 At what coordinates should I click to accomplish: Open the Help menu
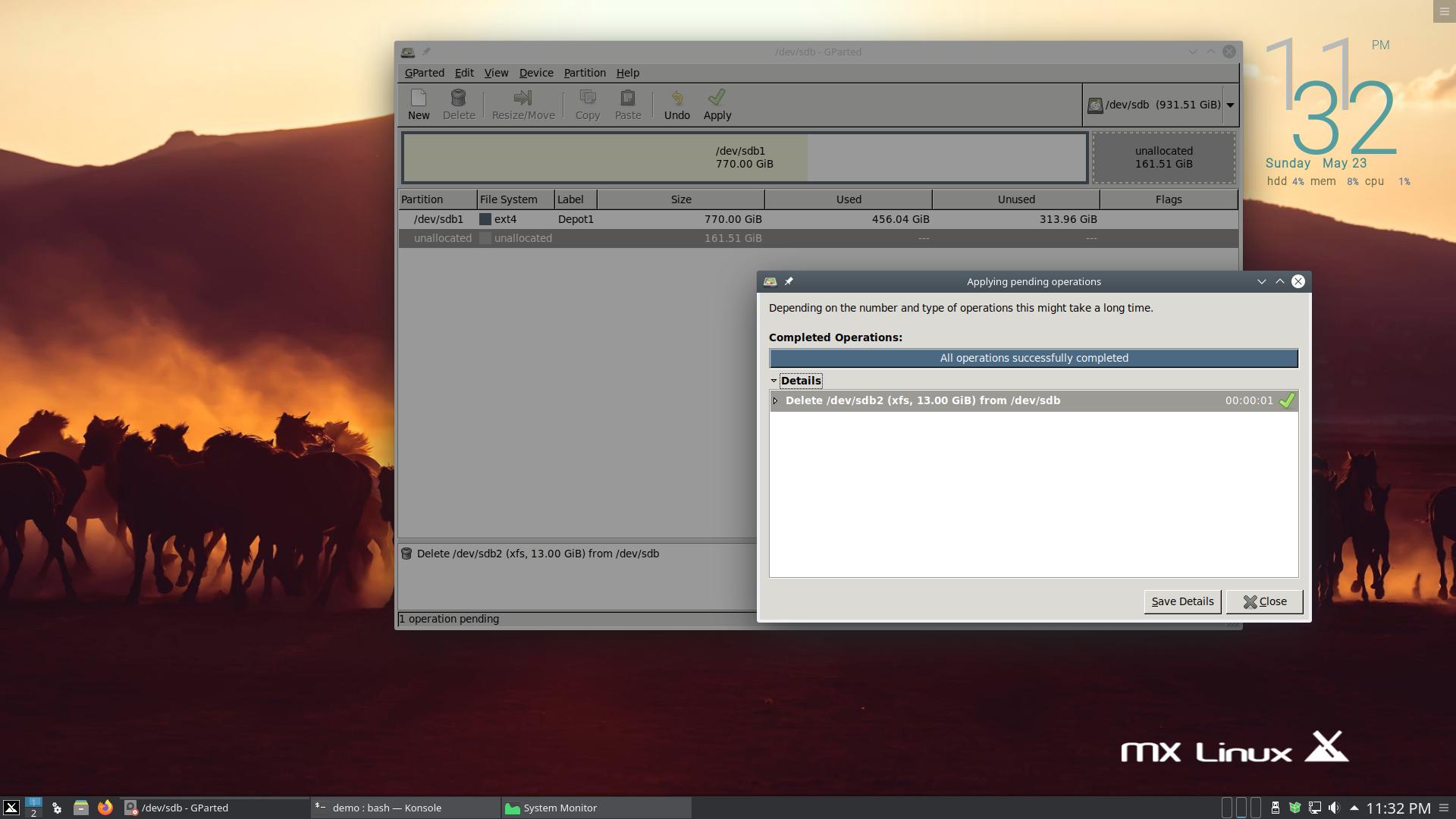click(x=627, y=73)
